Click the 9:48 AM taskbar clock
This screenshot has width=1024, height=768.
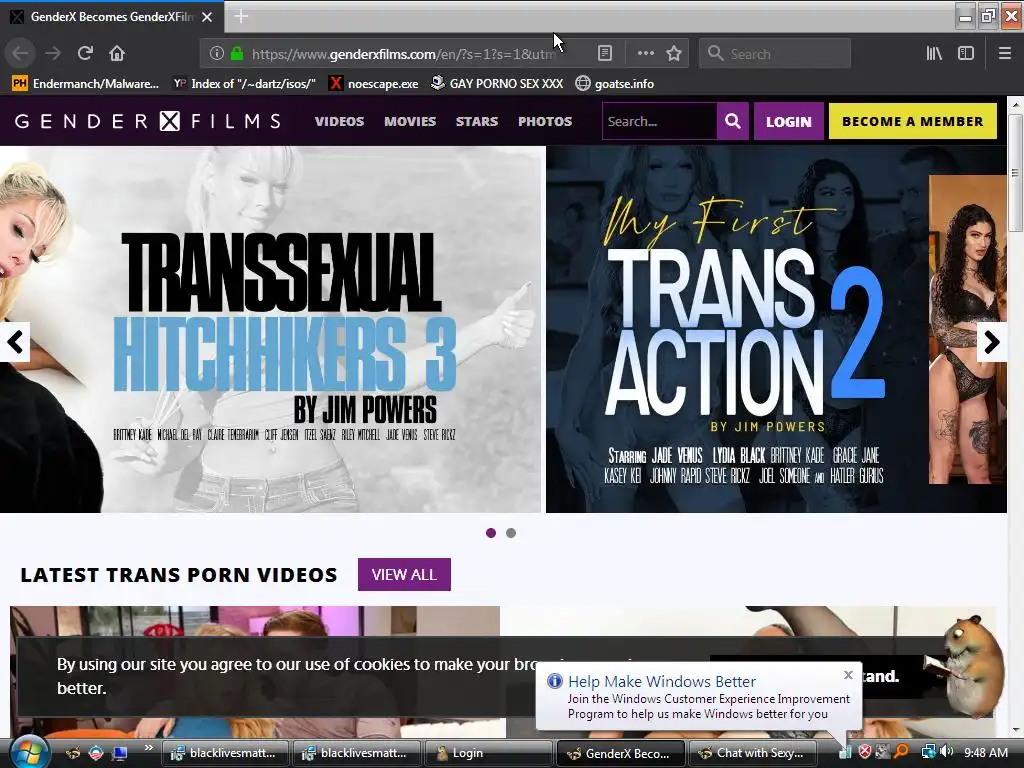[x=985, y=752]
